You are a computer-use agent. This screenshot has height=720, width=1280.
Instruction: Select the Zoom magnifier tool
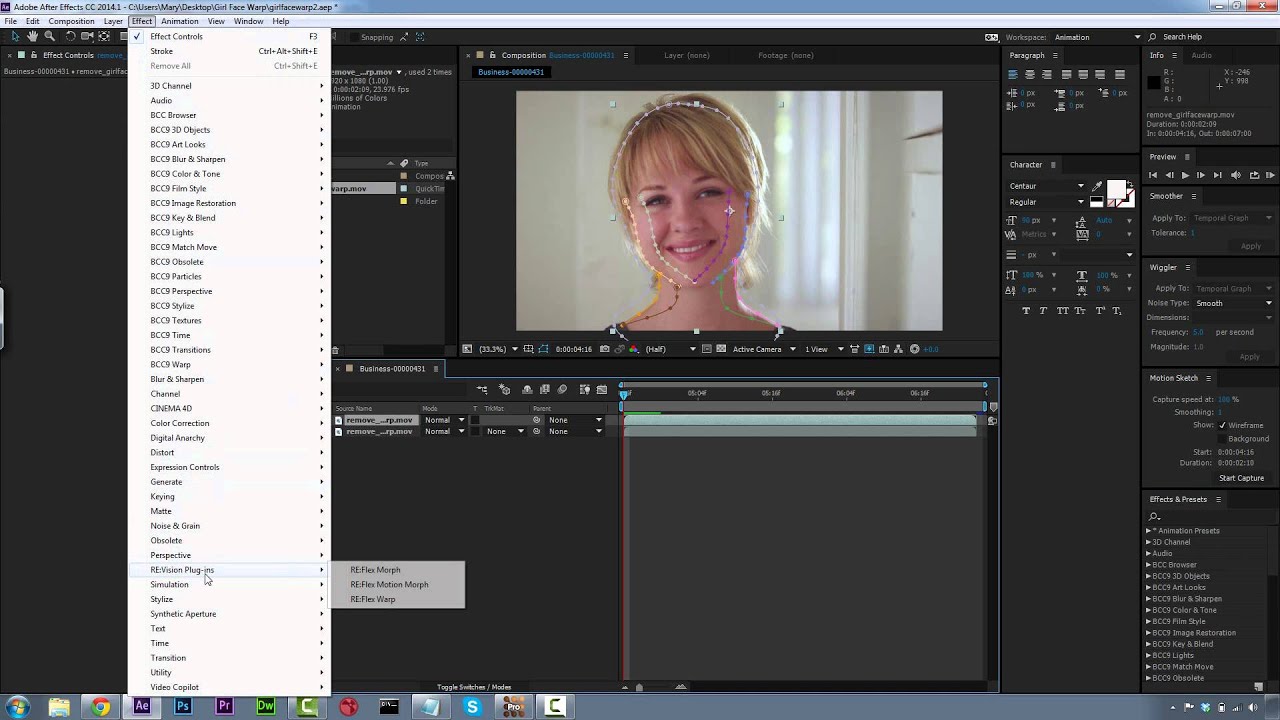pos(50,36)
